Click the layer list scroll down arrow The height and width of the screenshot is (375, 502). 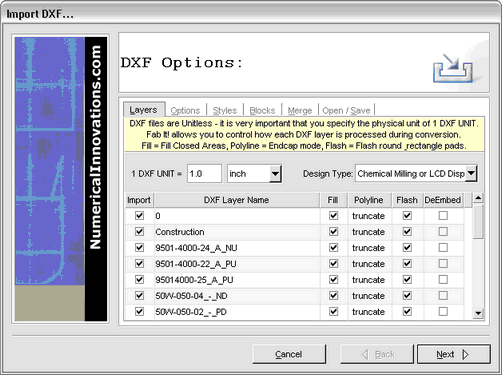(478, 313)
